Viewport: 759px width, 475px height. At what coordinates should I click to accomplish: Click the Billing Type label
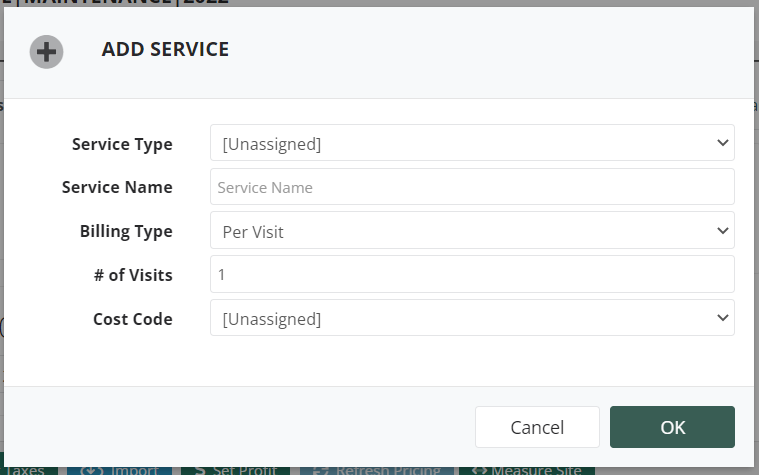pyautogui.click(x=126, y=231)
